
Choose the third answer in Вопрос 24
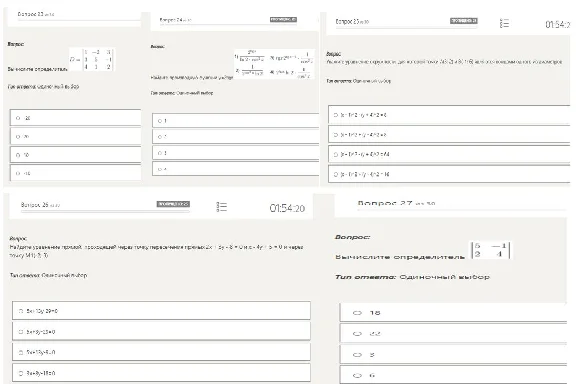tap(235, 152)
